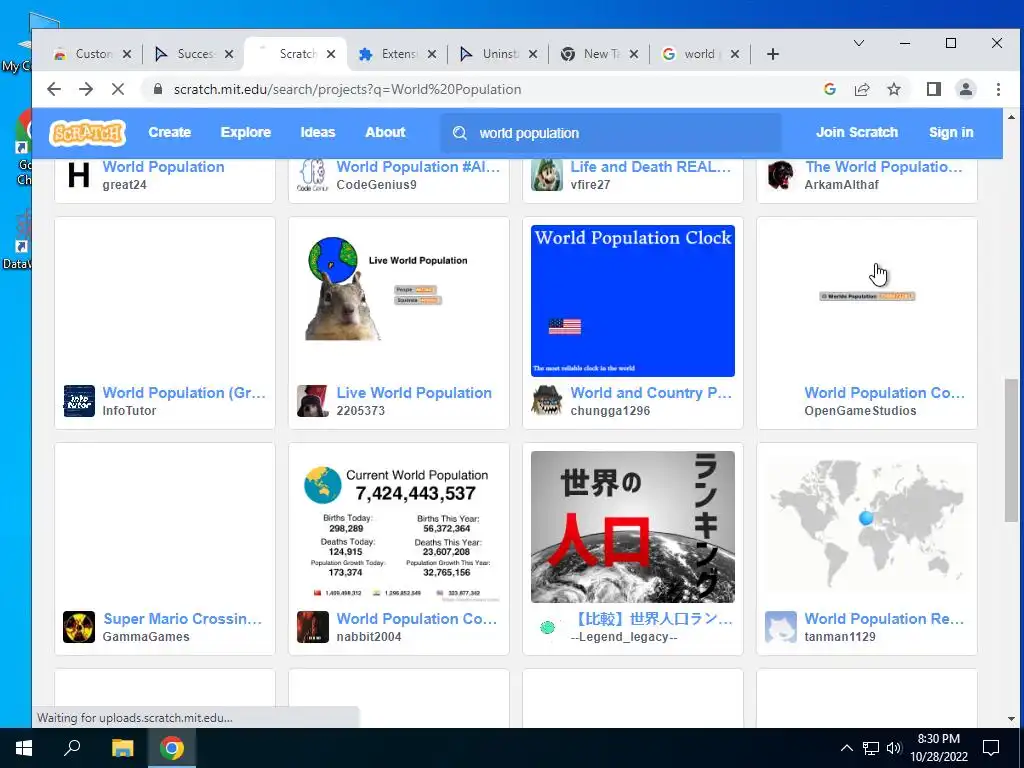Open the World Population #Al... project link

tap(418, 167)
